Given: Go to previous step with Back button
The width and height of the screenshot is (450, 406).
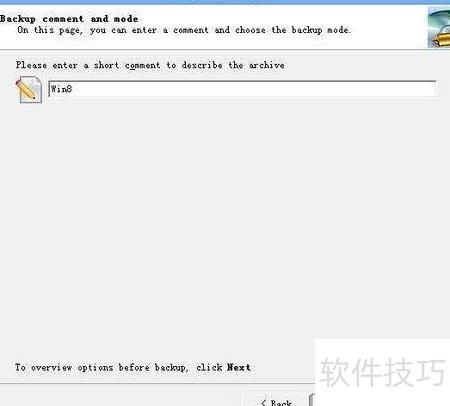Looking at the screenshot, I should pos(275,401).
